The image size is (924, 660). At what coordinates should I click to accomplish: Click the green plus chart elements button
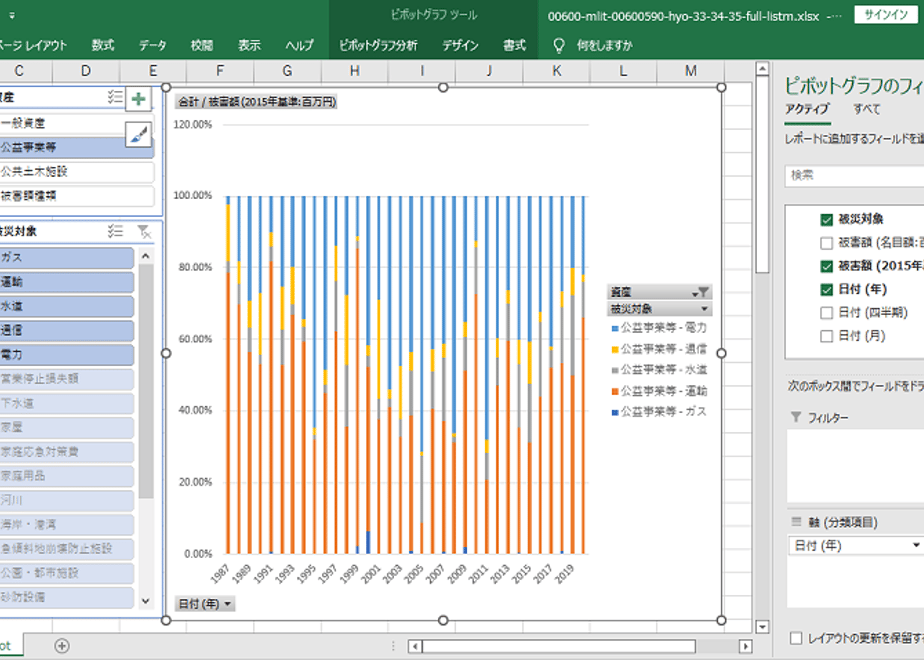click(138, 98)
